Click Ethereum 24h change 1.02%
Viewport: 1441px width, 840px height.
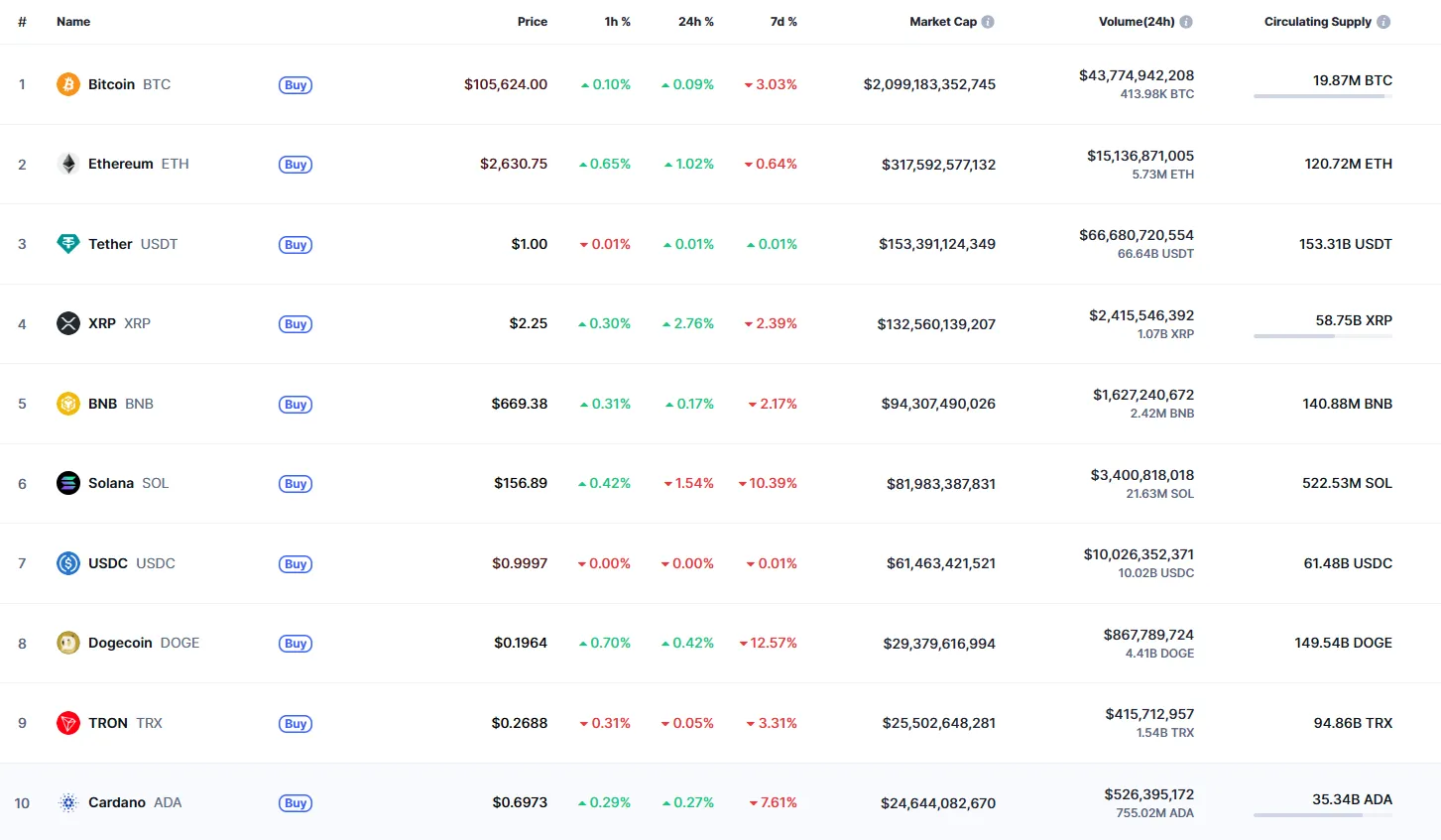(x=689, y=164)
